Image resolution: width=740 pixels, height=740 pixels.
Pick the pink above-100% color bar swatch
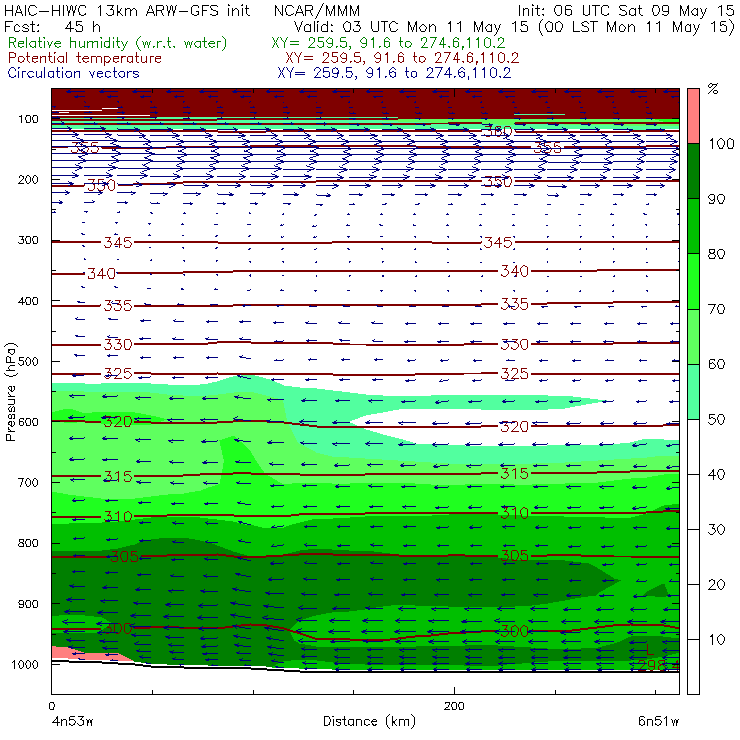(x=693, y=116)
